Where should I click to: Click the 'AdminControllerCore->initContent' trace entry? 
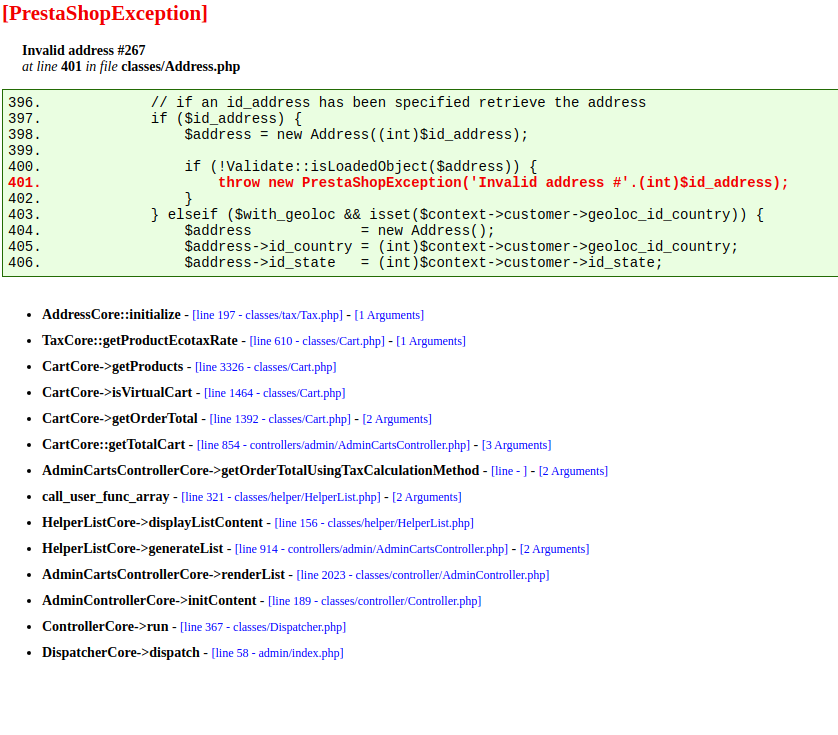[149, 601]
